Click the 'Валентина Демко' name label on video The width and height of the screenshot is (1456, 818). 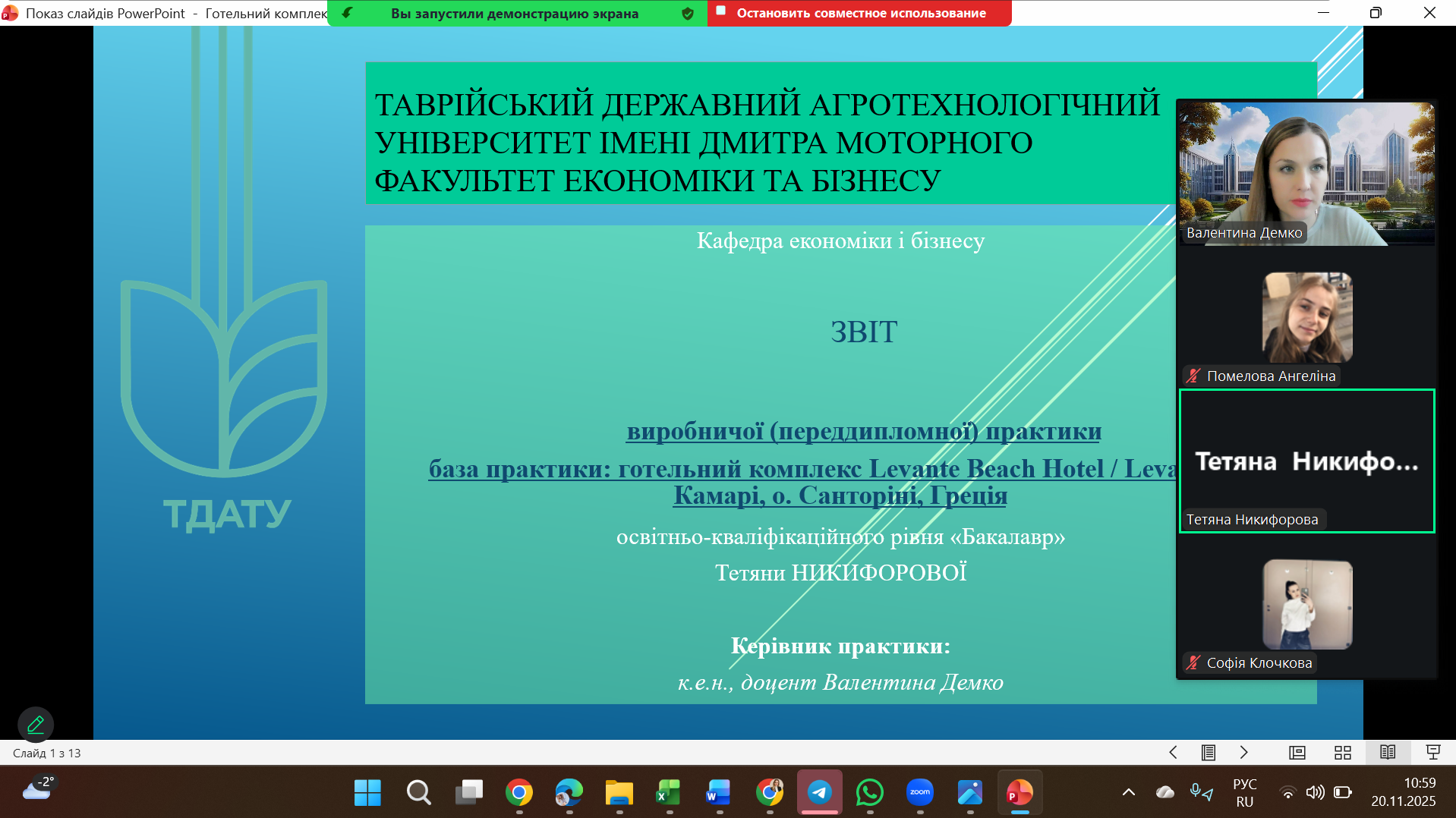coord(1244,233)
